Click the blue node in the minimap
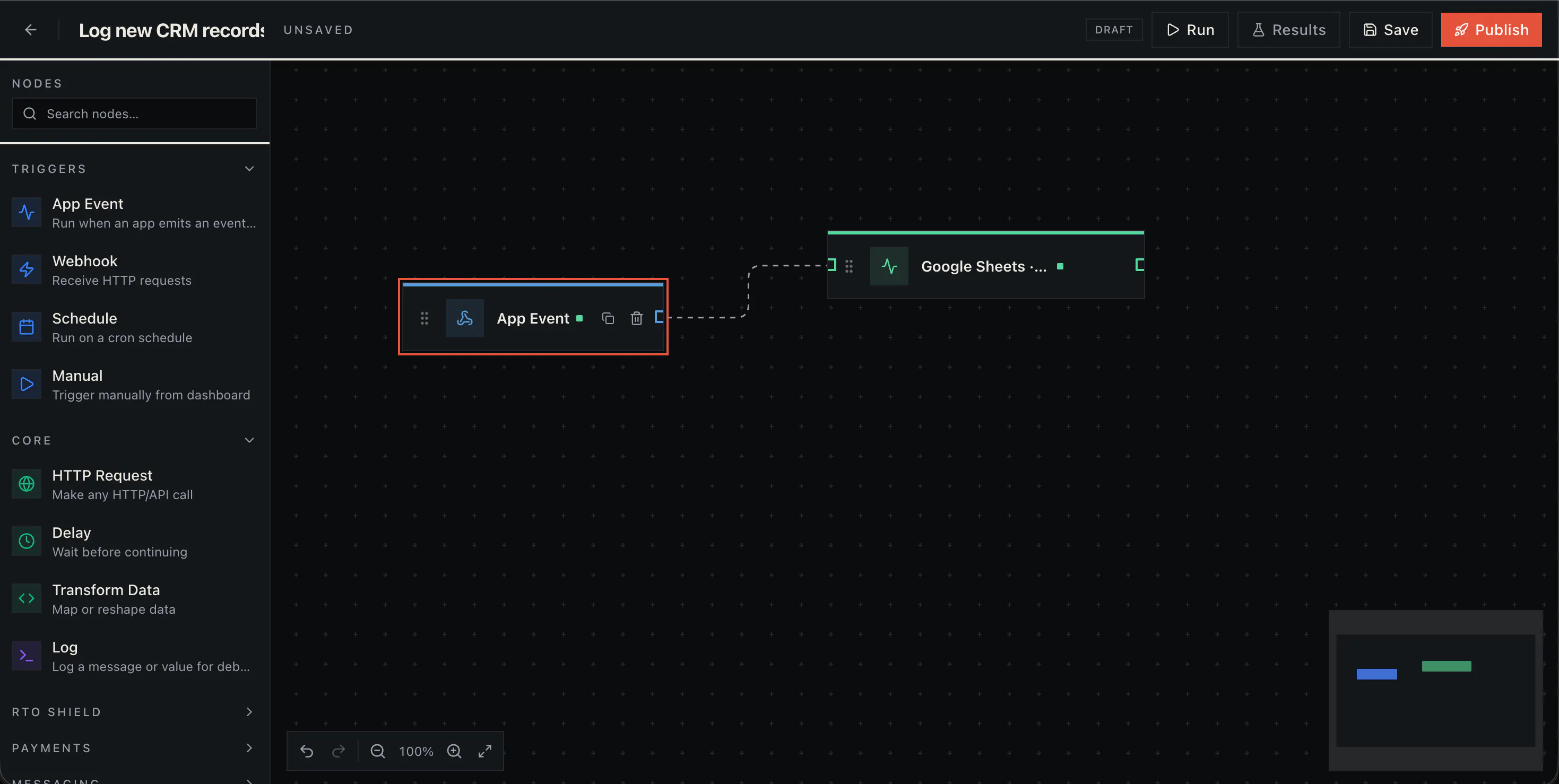 point(1376,675)
